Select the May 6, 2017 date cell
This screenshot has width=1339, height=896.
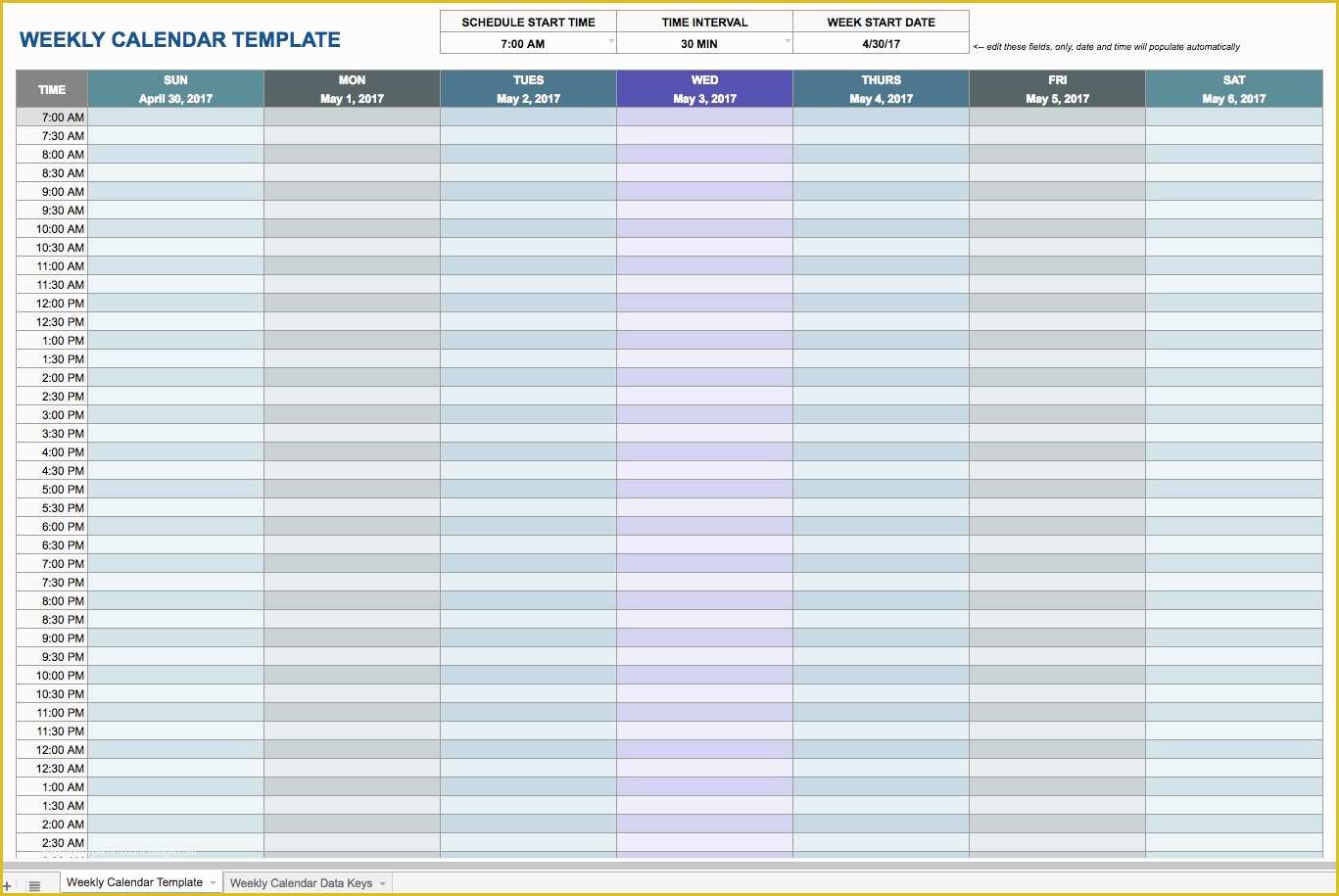[1233, 99]
